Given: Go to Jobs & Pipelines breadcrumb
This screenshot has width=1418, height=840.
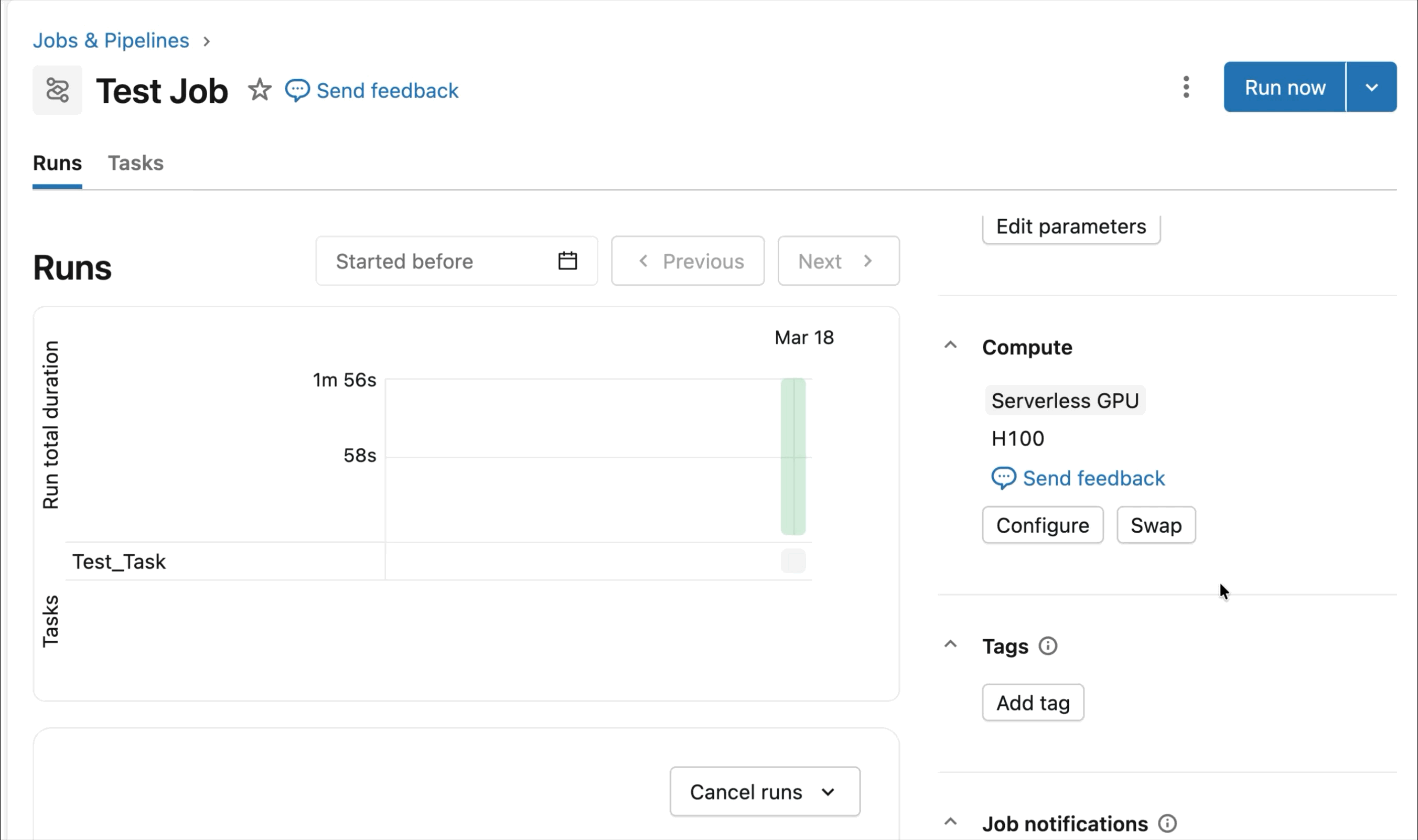Looking at the screenshot, I should tap(111, 41).
